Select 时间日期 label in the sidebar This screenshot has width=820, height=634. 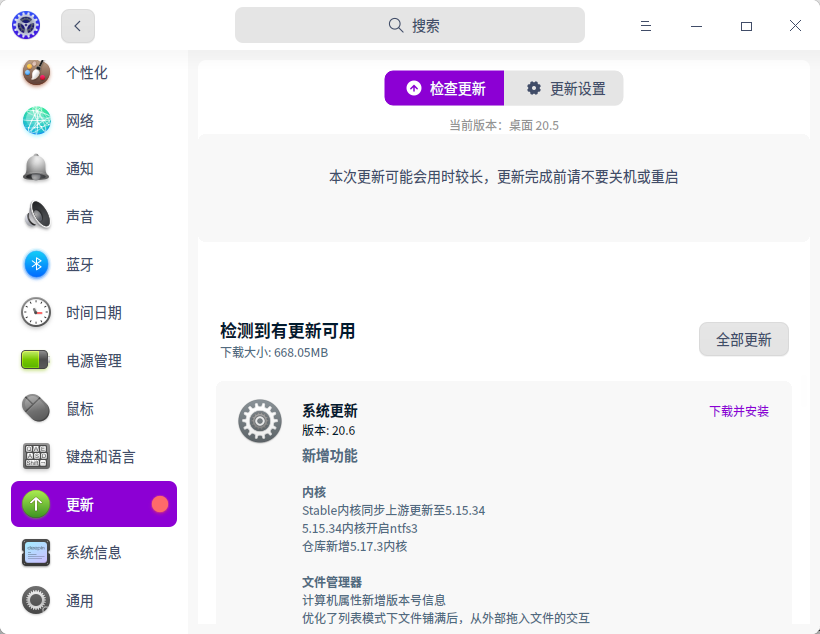click(x=94, y=313)
